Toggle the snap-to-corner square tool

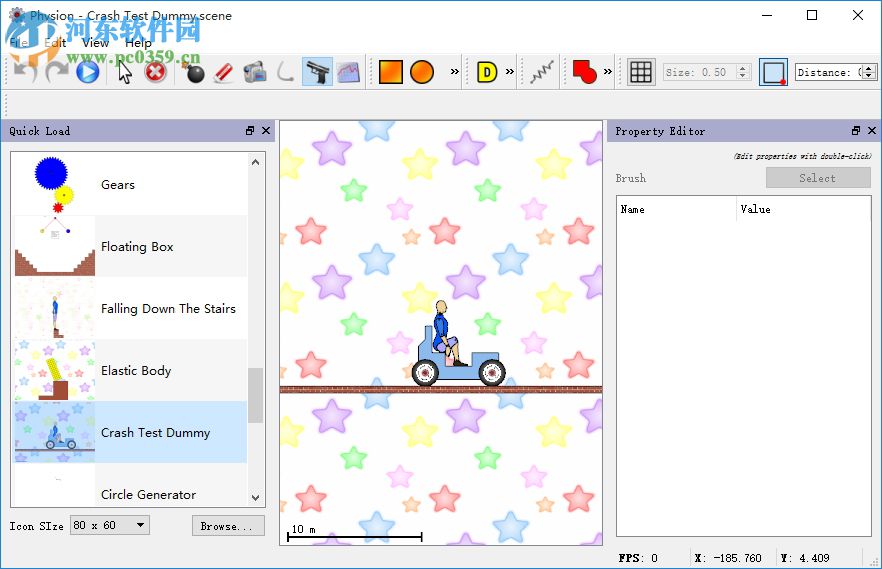(x=773, y=72)
